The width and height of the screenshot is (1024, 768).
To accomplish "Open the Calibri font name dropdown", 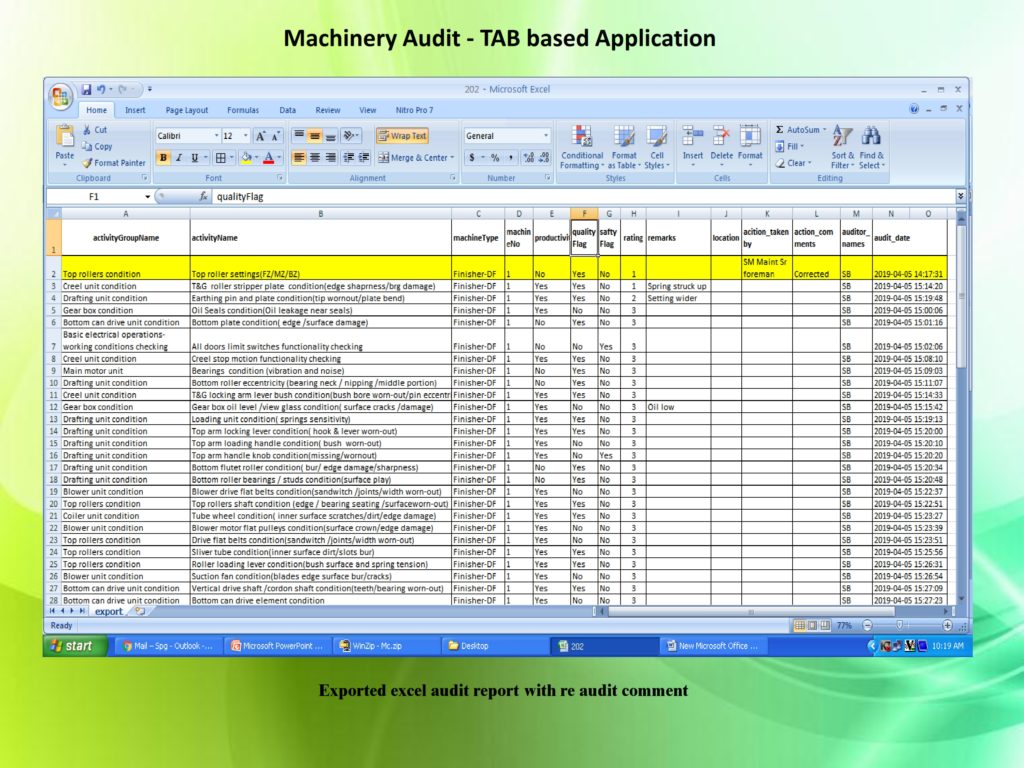I will coord(216,136).
